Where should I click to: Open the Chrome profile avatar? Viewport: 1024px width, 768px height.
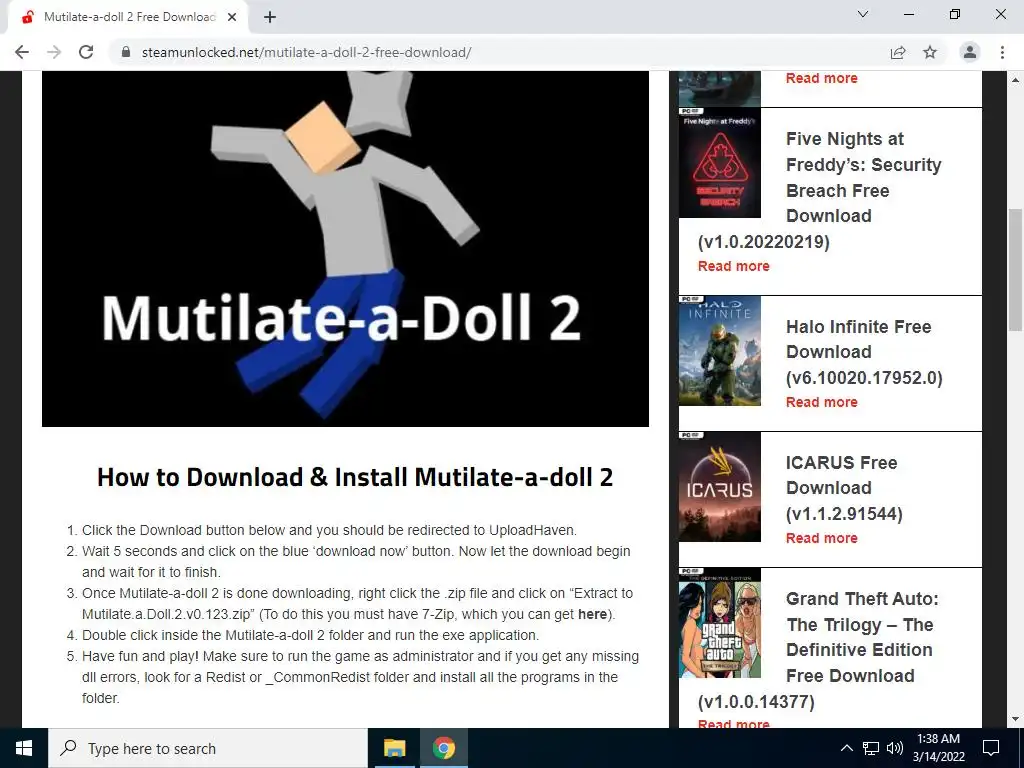[970, 52]
